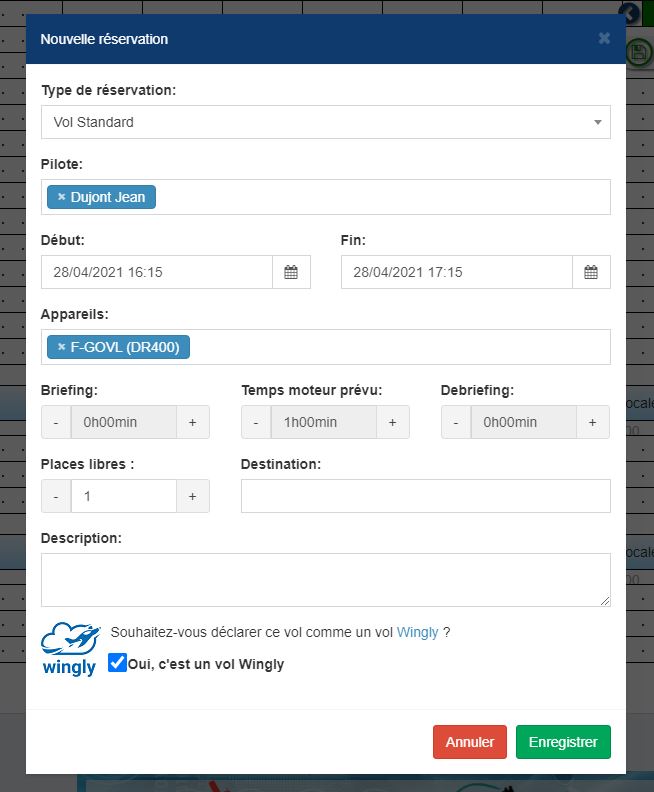Increase Temps moteur prévu duration
Screen dimensions: 654x792
pos(392,422)
